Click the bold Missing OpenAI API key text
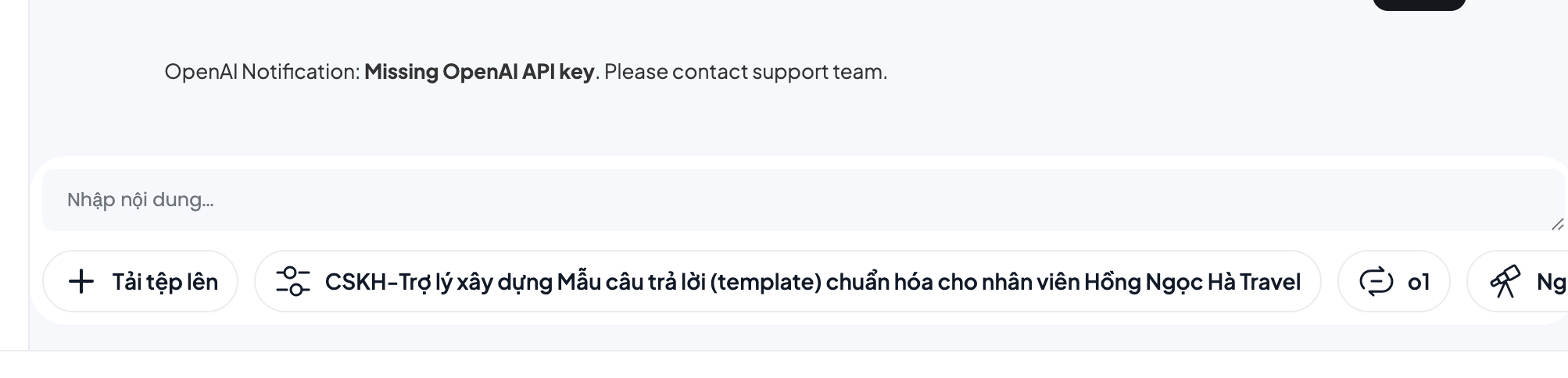This screenshot has width=1568, height=378. [479, 72]
